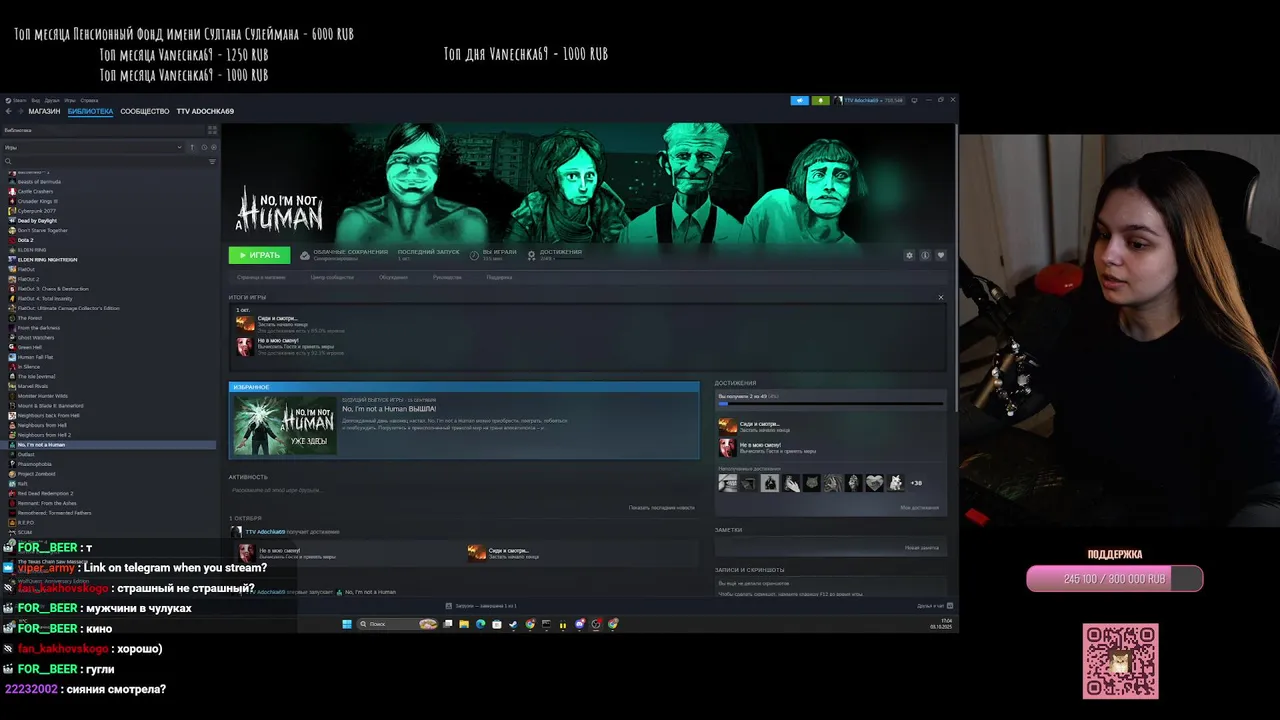Open the Windows Start button
The width and height of the screenshot is (1280, 720).
pos(347,624)
